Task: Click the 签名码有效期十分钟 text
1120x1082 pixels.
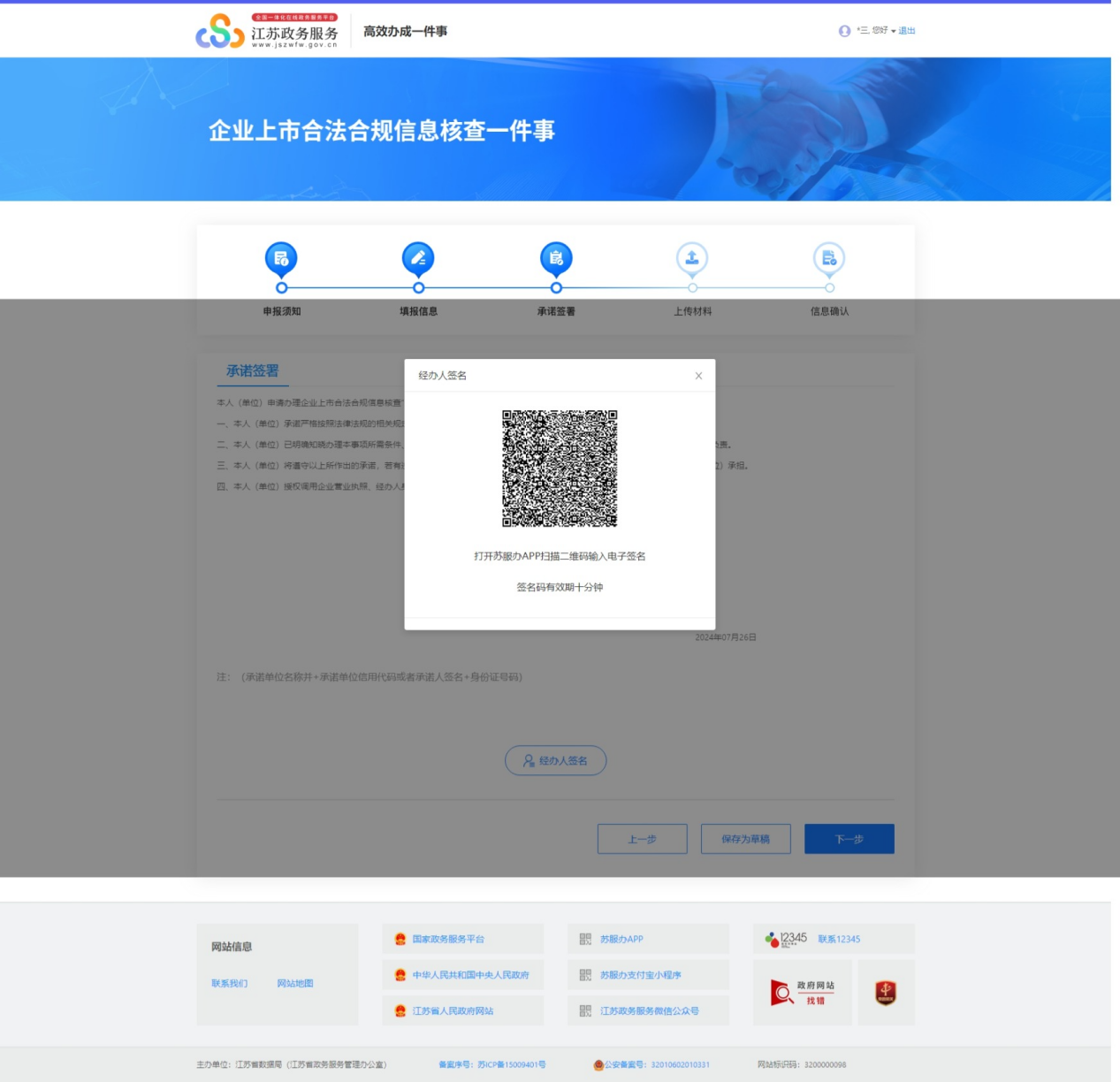Action: [x=560, y=587]
